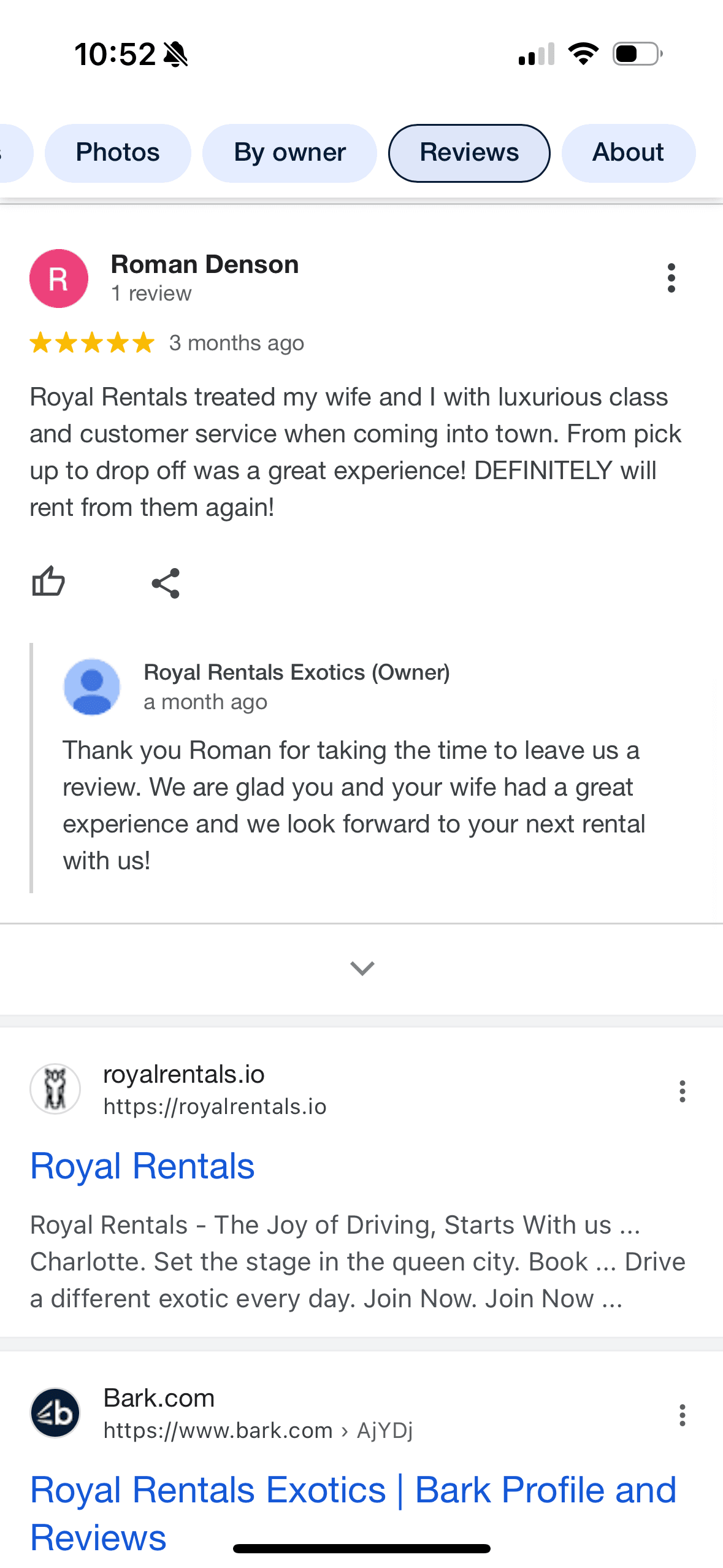Switch to the Photos tab
The height and width of the screenshot is (1568, 723).
point(118,152)
